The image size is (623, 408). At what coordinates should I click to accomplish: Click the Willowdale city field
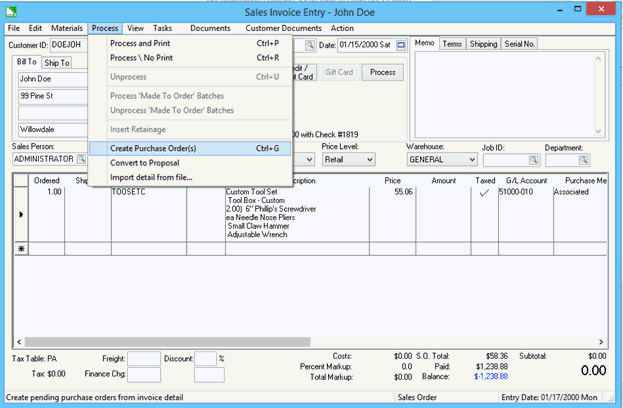pyautogui.click(x=53, y=130)
